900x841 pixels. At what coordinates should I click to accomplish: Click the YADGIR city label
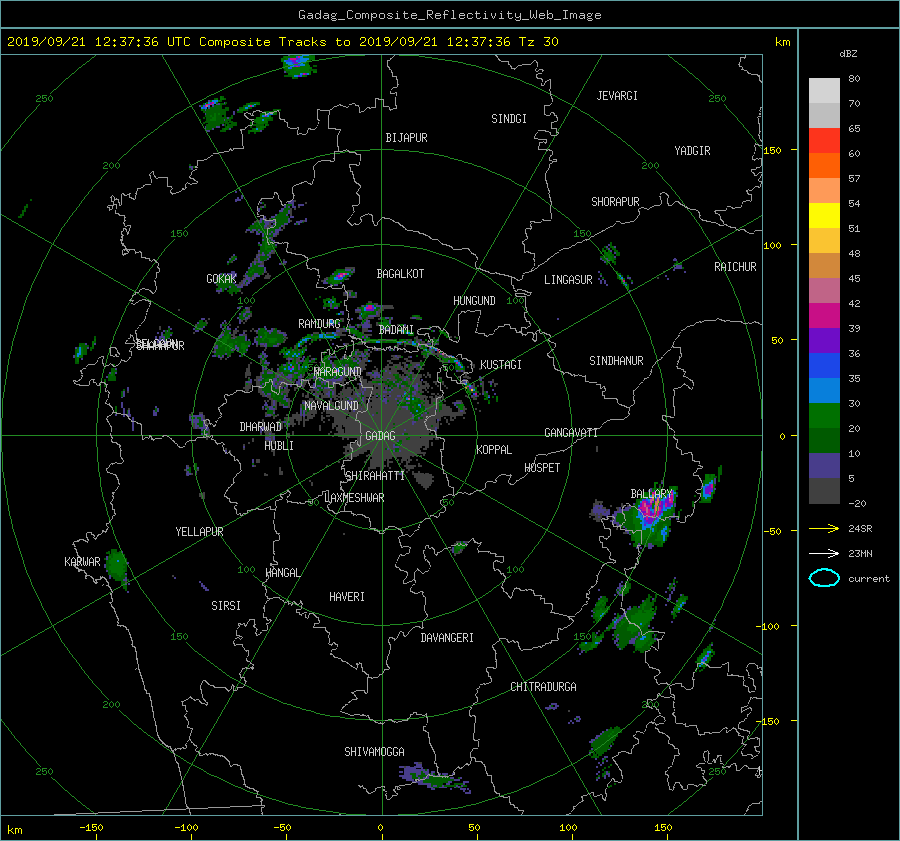pyautogui.click(x=692, y=151)
